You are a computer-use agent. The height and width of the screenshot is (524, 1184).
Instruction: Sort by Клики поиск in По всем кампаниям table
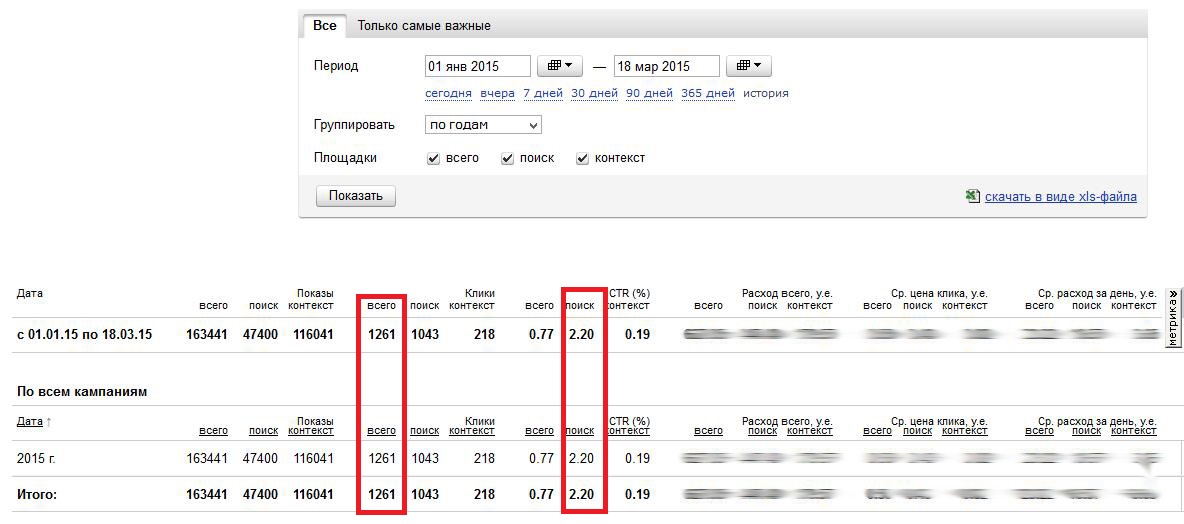click(424, 431)
